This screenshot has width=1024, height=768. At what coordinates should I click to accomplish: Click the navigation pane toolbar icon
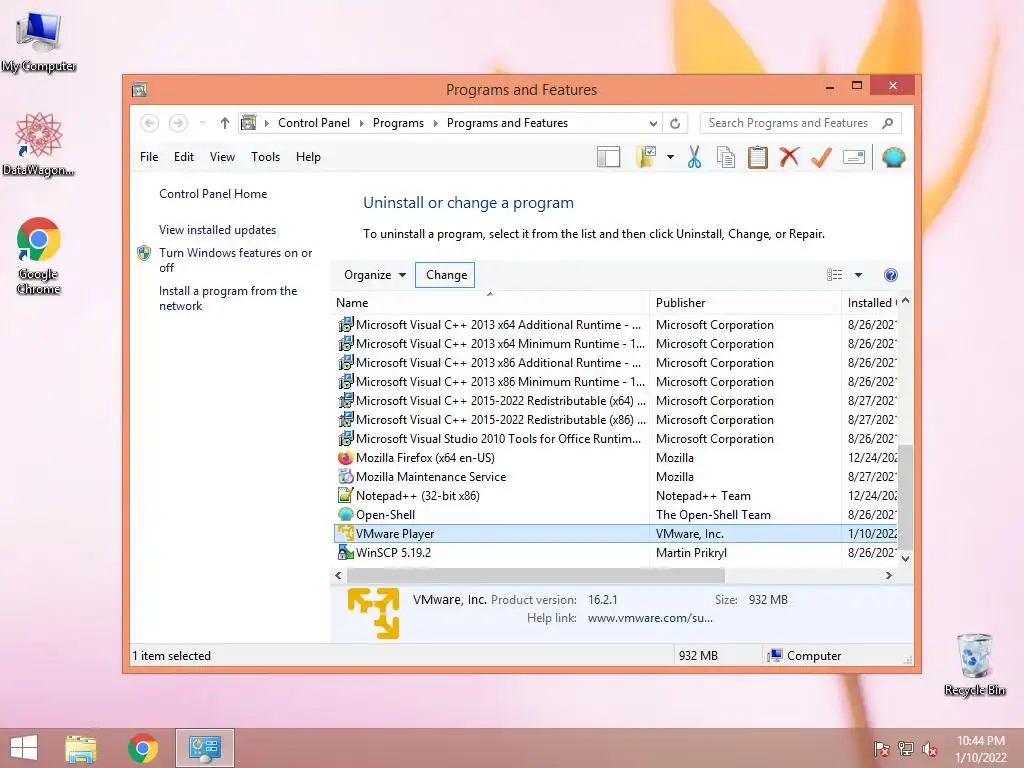coord(608,157)
